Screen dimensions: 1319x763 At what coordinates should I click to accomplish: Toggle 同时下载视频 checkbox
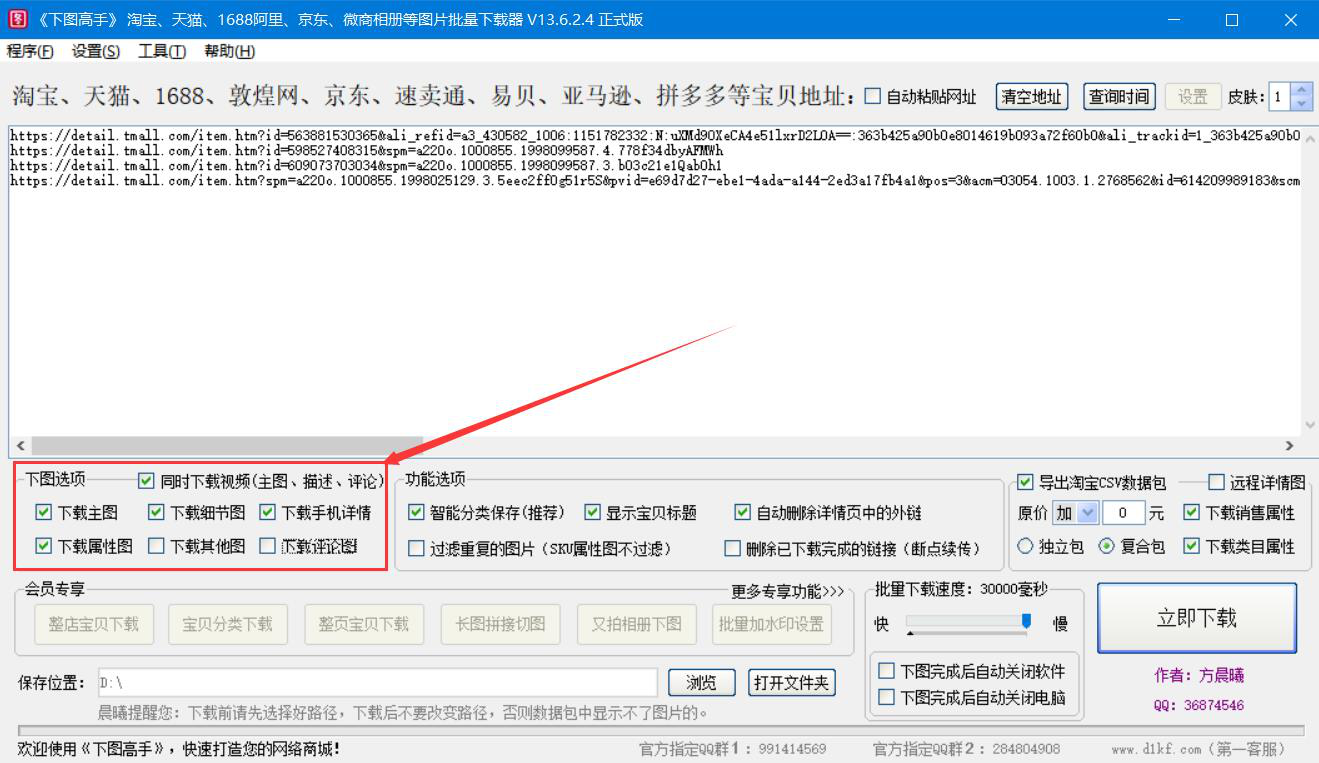[x=147, y=481]
